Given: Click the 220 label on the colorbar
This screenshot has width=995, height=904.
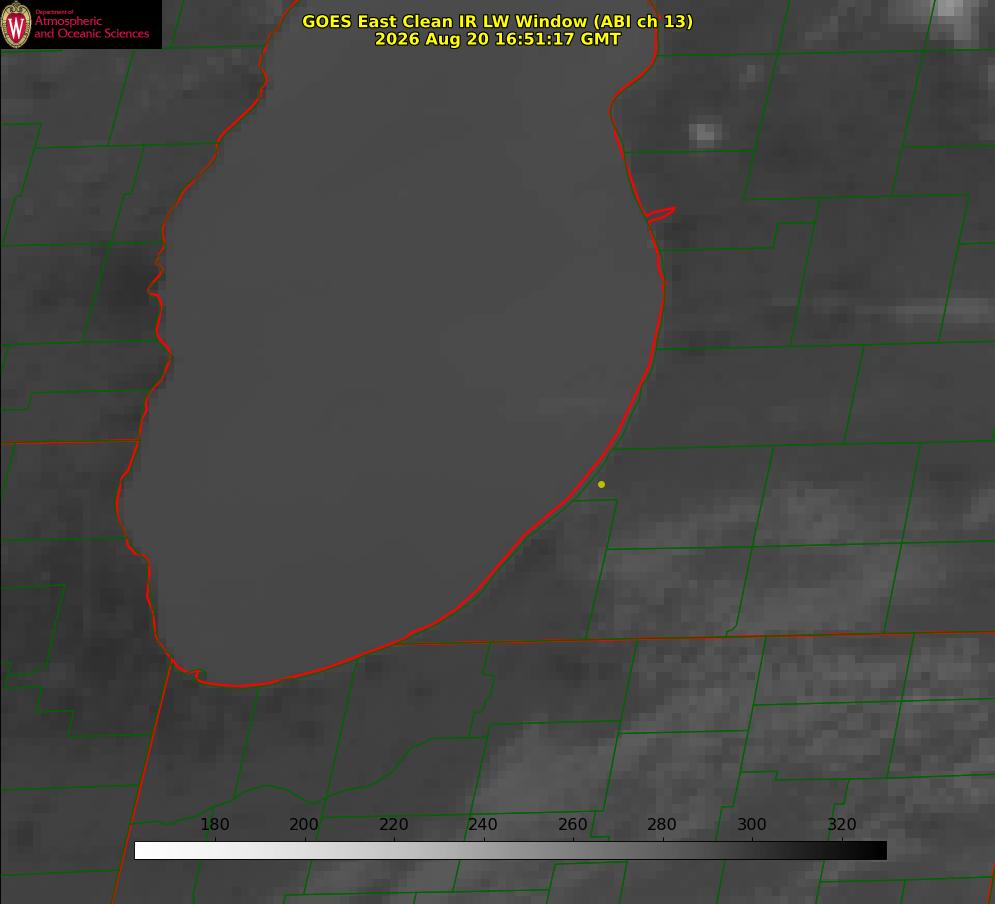Looking at the screenshot, I should coord(393,824).
